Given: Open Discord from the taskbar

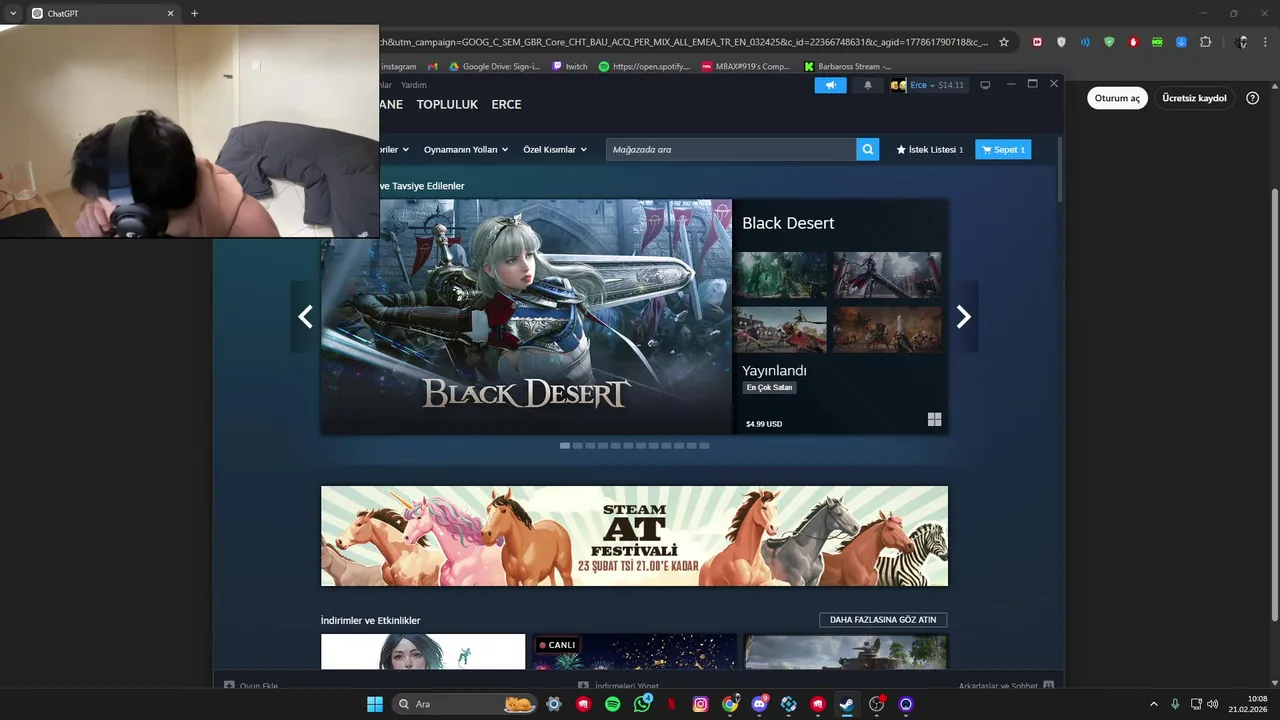Looking at the screenshot, I should pyautogui.click(x=759, y=704).
